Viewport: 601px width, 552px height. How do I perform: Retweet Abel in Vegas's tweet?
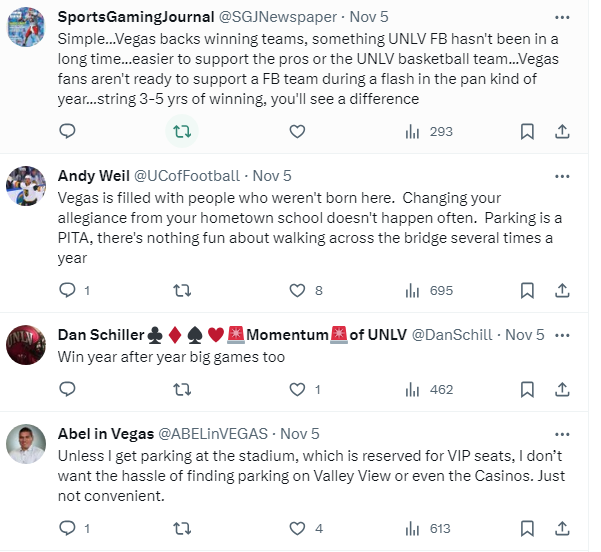[183, 528]
